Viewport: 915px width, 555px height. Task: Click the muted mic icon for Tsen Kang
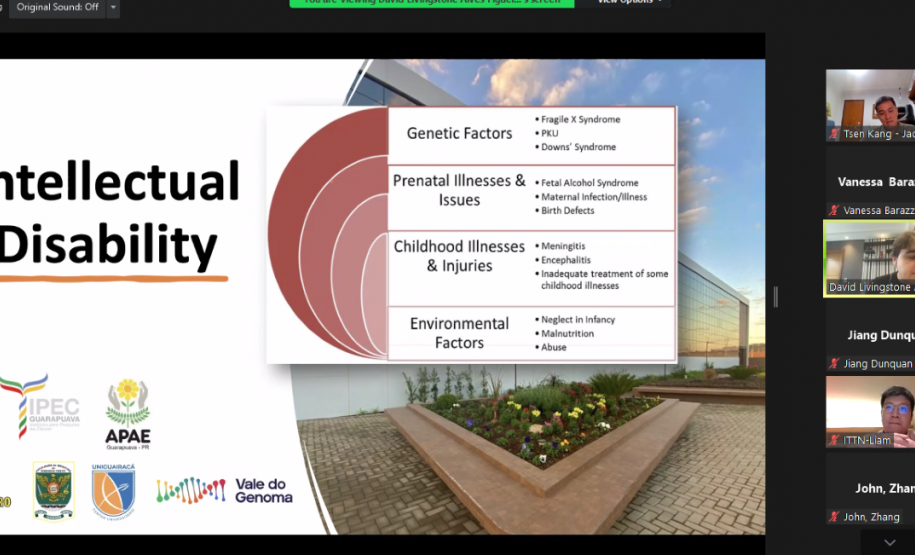833,134
